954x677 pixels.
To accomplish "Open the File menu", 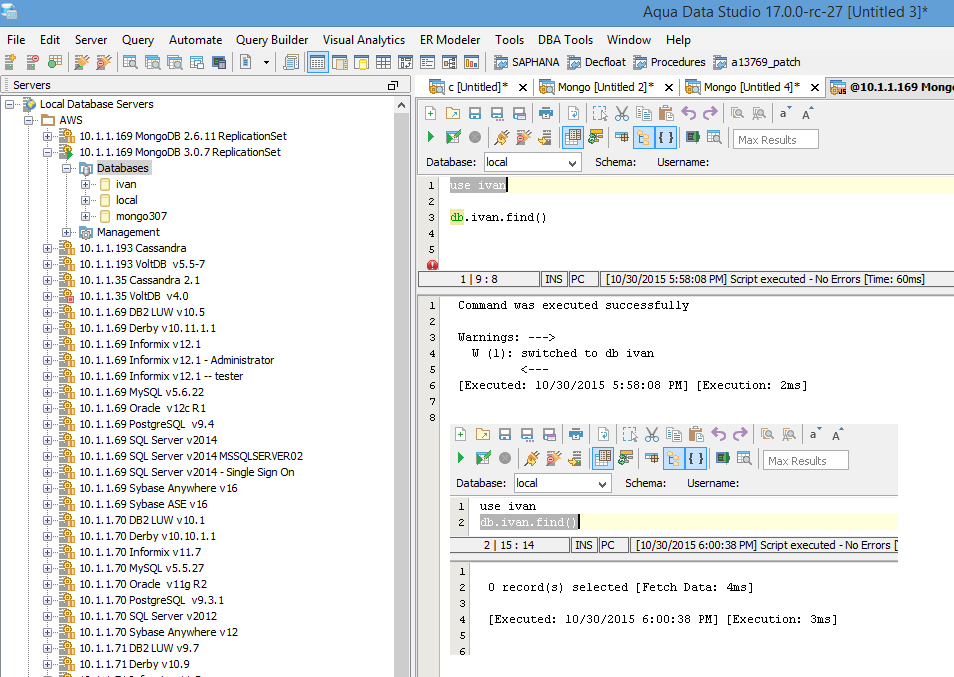I will (x=16, y=40).
